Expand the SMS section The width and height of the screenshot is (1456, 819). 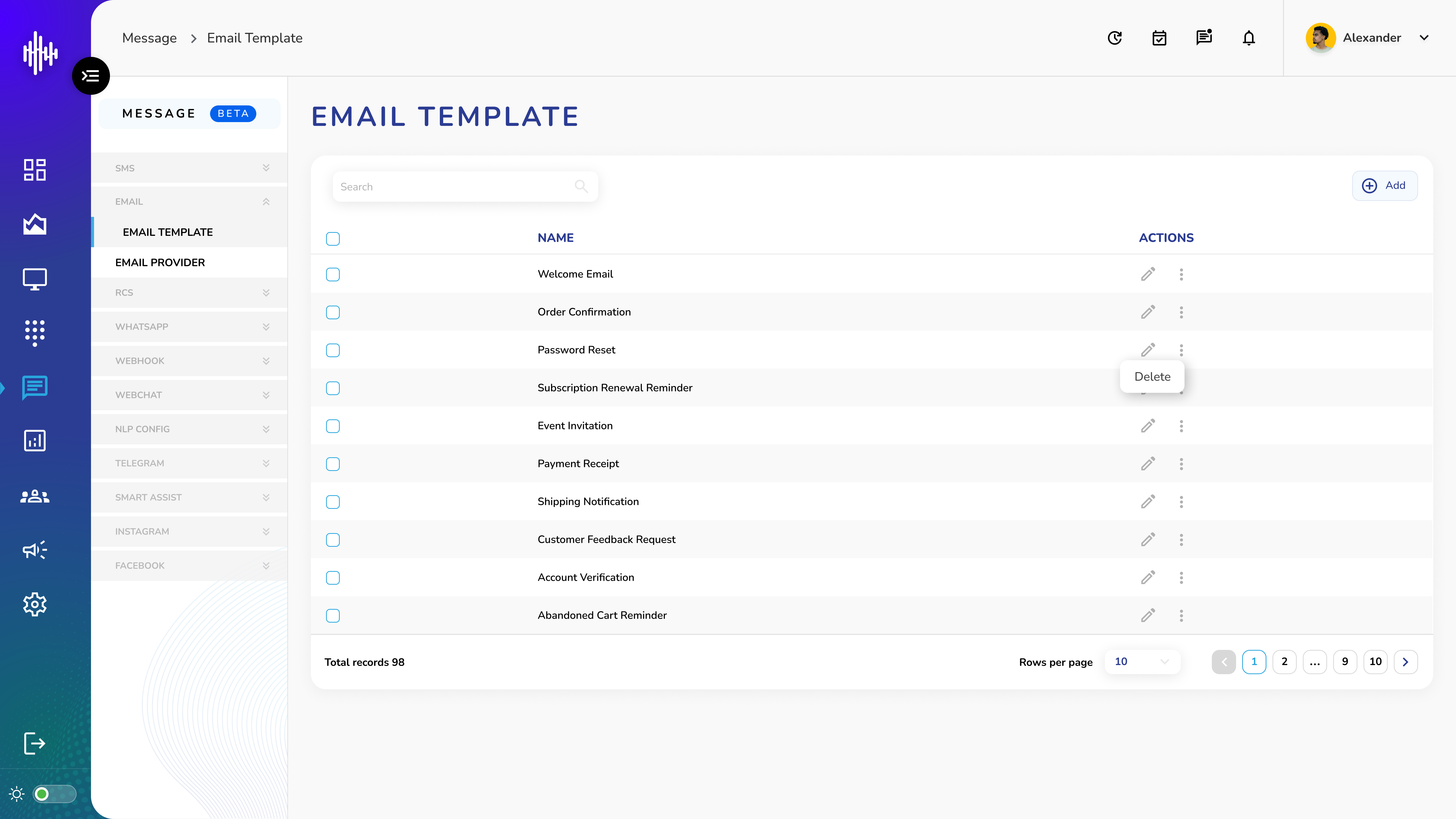[189, 168]
